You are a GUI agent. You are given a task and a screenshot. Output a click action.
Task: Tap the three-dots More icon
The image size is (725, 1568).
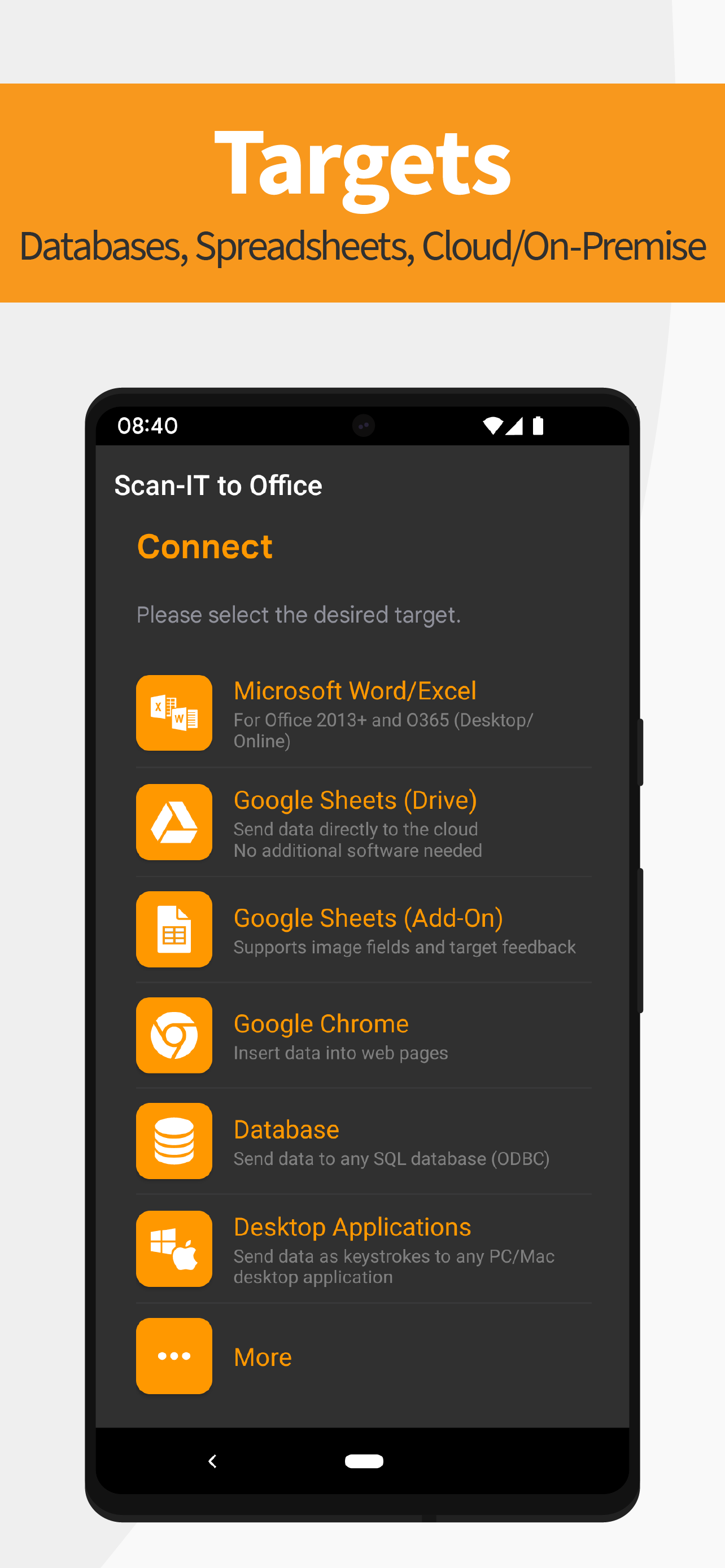174,1356
